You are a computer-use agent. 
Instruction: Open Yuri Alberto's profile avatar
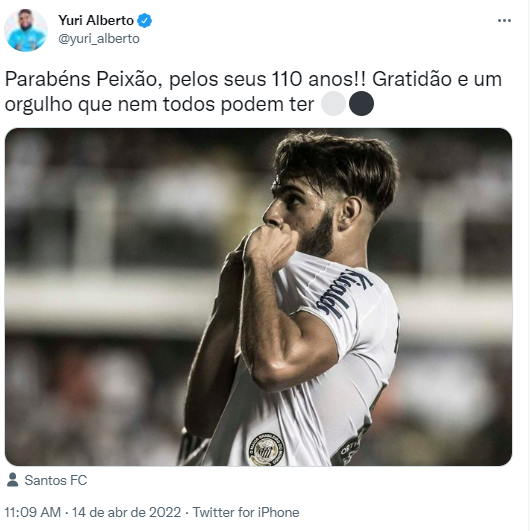click(x=26, y=30)
